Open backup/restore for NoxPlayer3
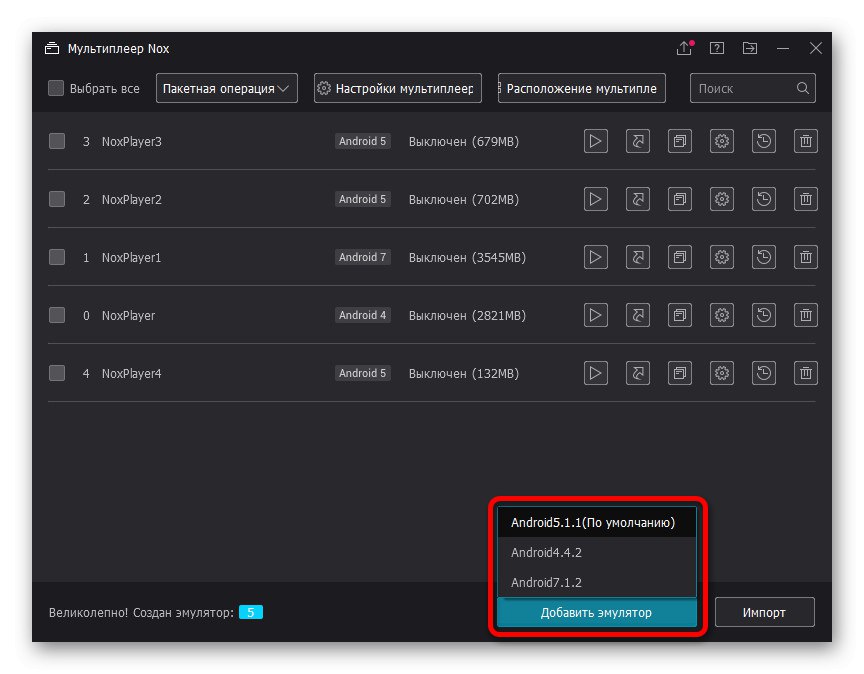This screenshot has height=674, width=864. [x=764, y=141]
